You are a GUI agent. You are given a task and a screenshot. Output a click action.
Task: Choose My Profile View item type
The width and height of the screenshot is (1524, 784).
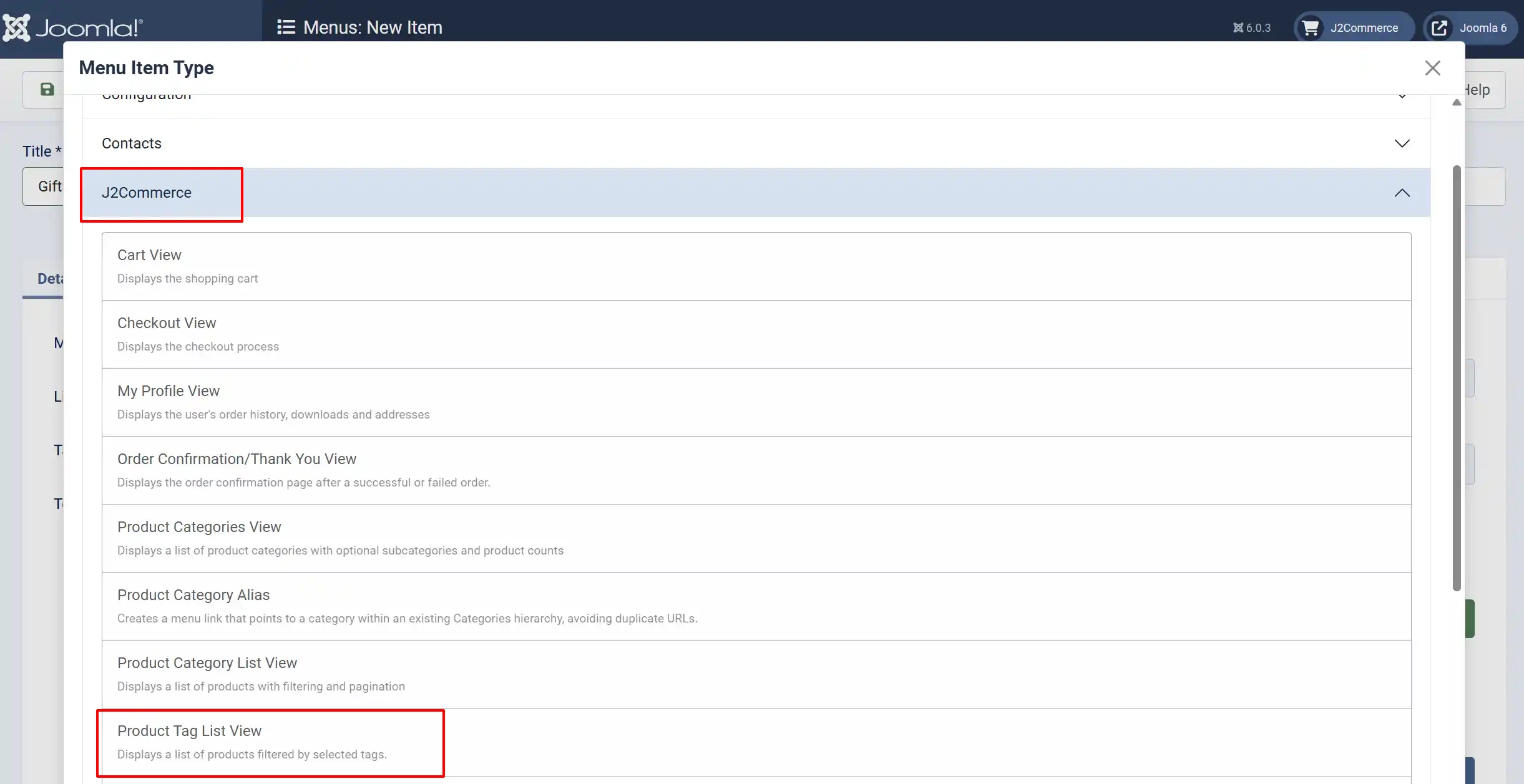tap(756, 402)
